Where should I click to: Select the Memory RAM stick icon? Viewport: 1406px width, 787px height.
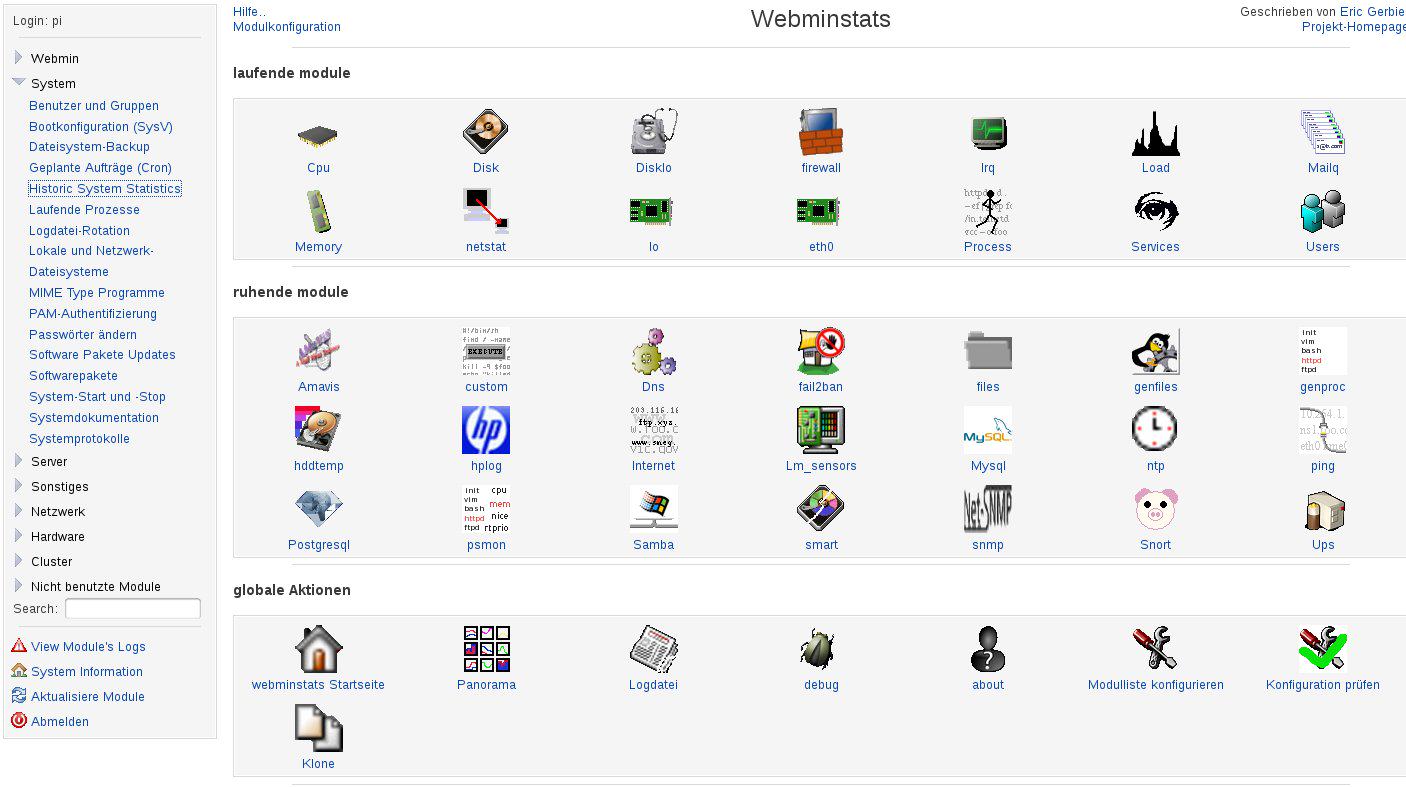click(318, 212)
